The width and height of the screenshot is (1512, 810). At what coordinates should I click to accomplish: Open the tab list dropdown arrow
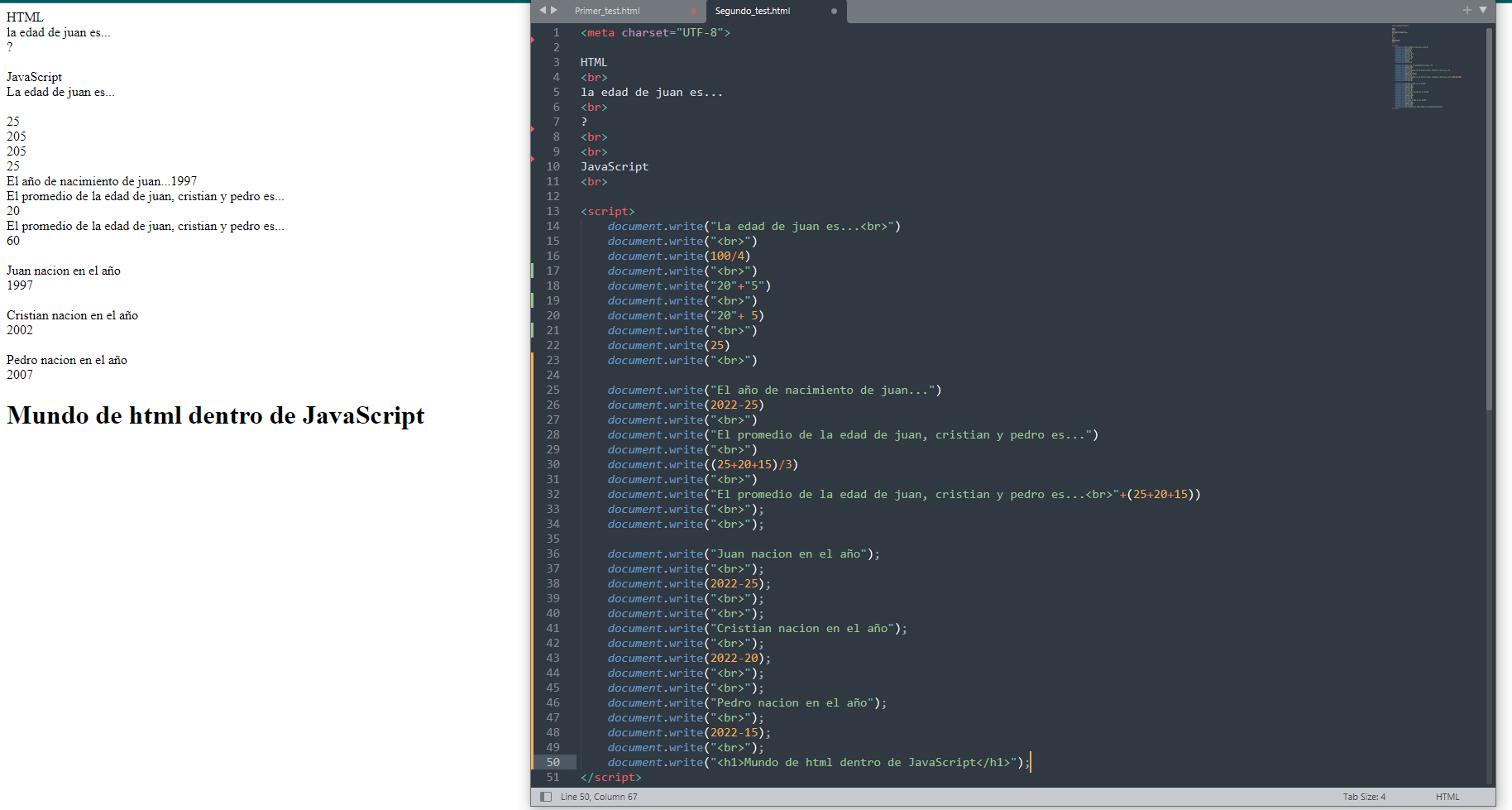(x=1483, y=10)
